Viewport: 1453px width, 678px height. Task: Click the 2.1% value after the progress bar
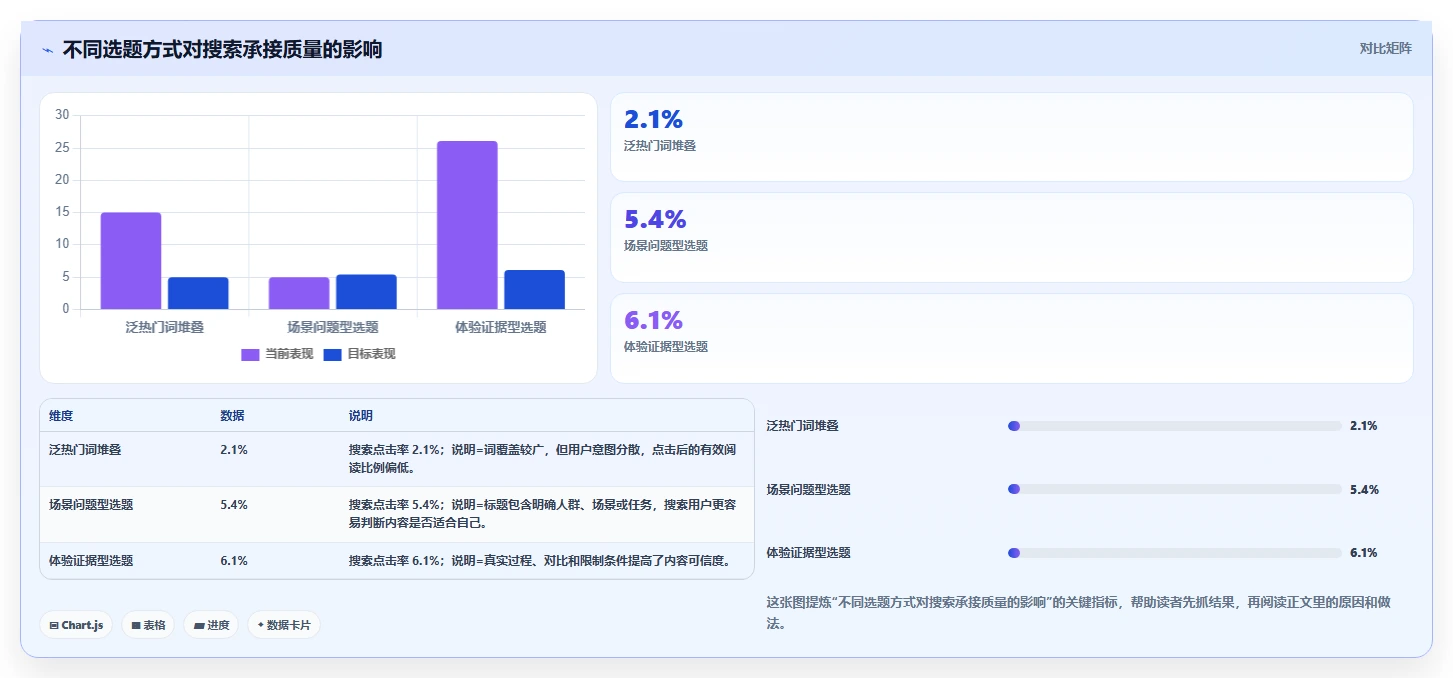point(1364,426)
